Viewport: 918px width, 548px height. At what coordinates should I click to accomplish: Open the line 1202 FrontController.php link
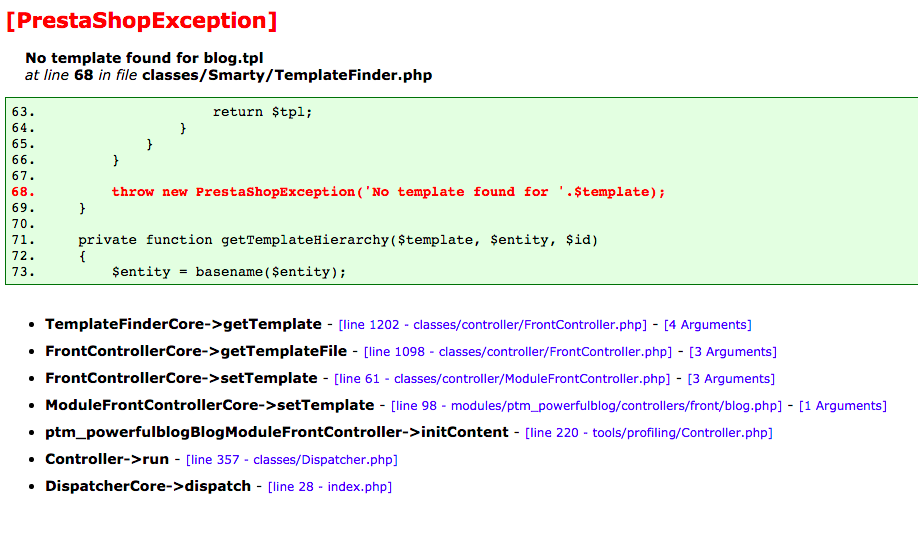(x=492, y=325)
